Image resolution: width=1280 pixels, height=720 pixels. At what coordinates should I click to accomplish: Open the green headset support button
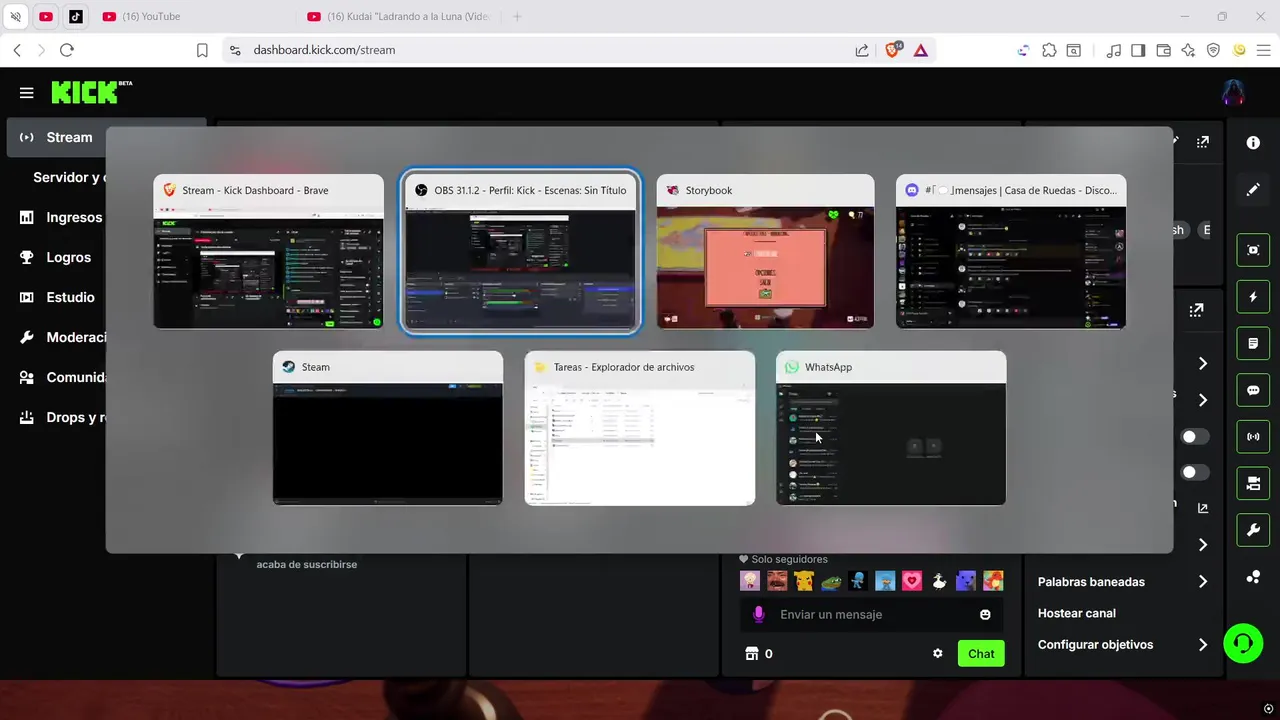click(x=1243, y=643)
